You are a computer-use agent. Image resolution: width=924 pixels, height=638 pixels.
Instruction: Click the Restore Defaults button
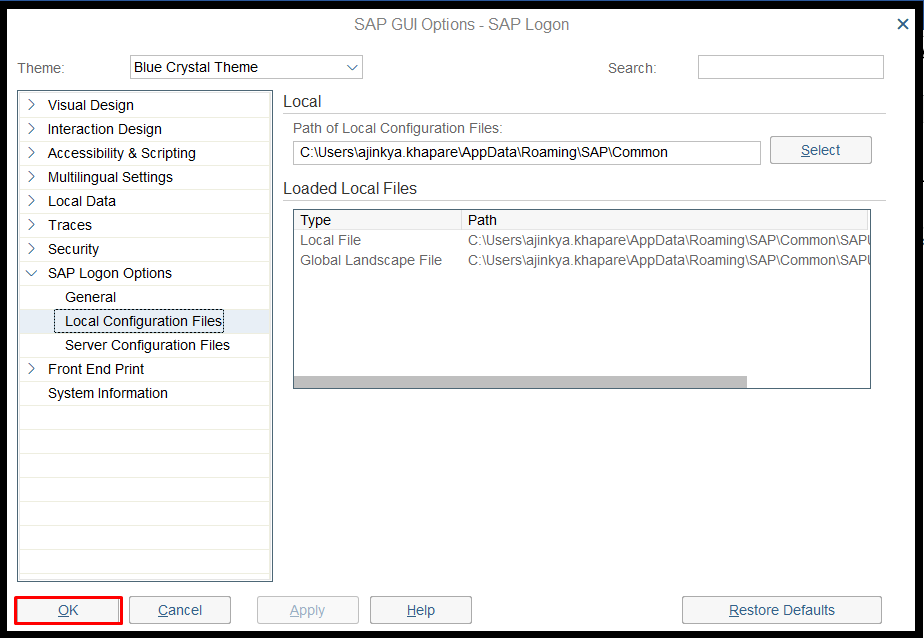click(781, 610)
